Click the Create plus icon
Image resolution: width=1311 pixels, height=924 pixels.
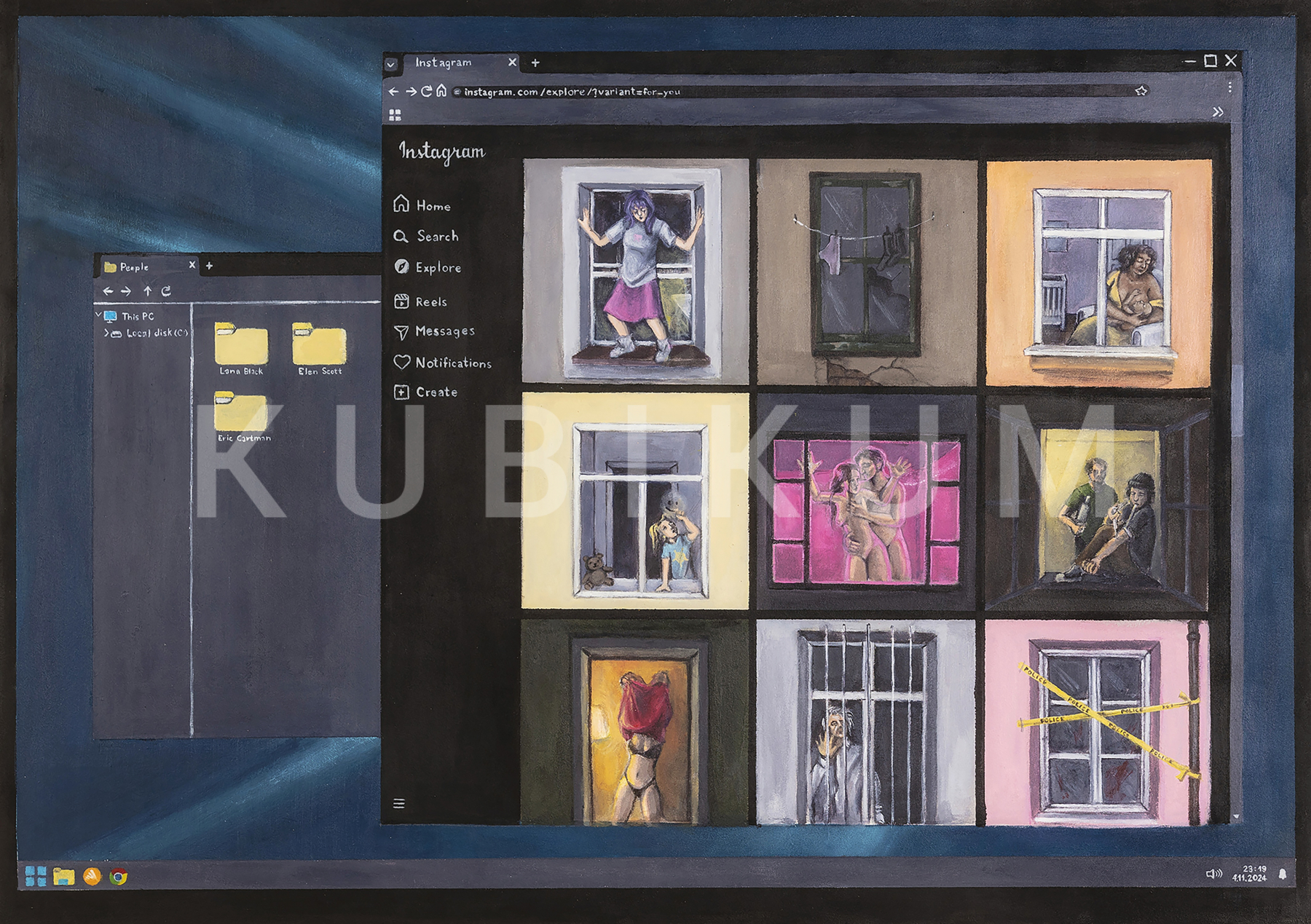tap(401, 392)
